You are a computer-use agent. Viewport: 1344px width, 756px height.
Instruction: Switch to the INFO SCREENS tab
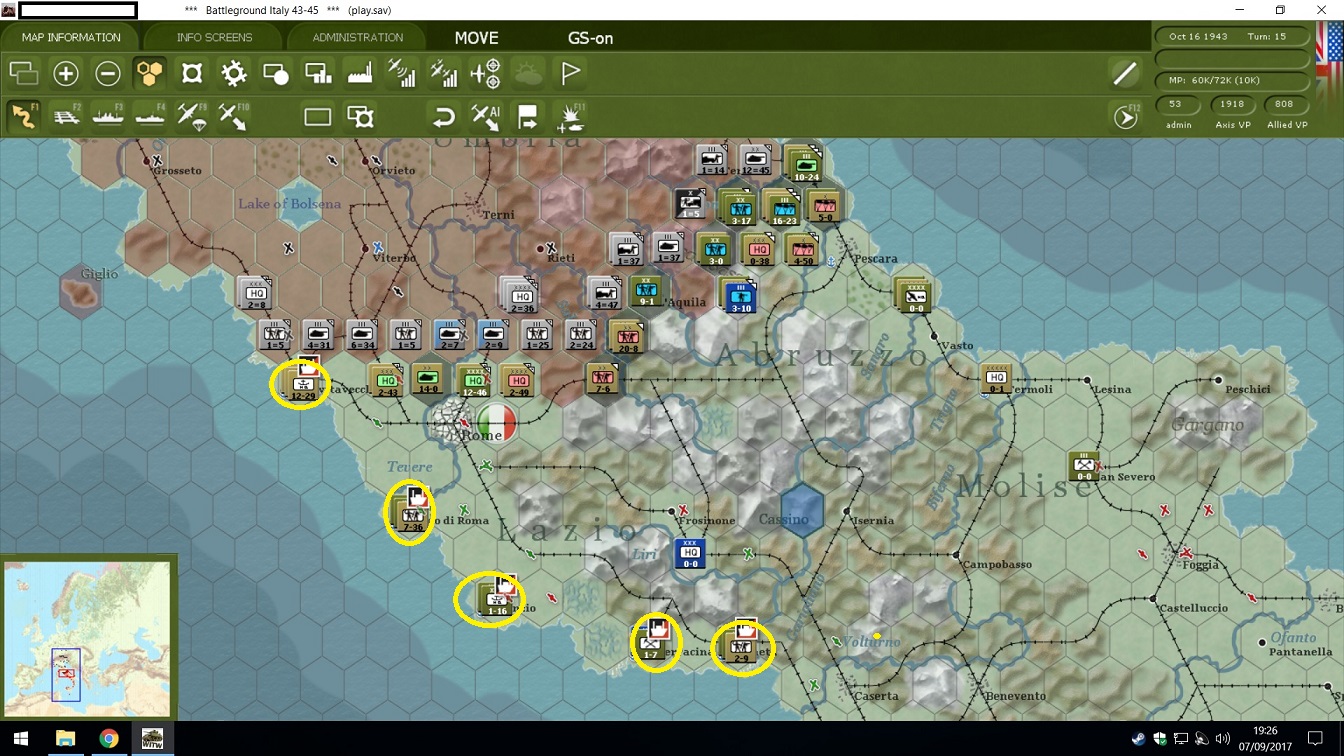click(214, 37)
